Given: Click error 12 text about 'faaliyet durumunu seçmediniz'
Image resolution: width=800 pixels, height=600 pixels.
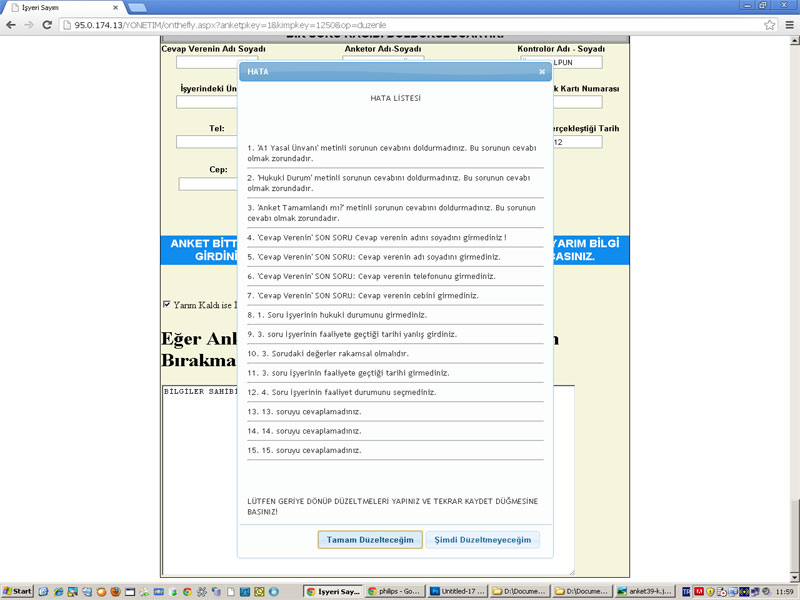Looking at the screenshot, I should coord(342,392).
